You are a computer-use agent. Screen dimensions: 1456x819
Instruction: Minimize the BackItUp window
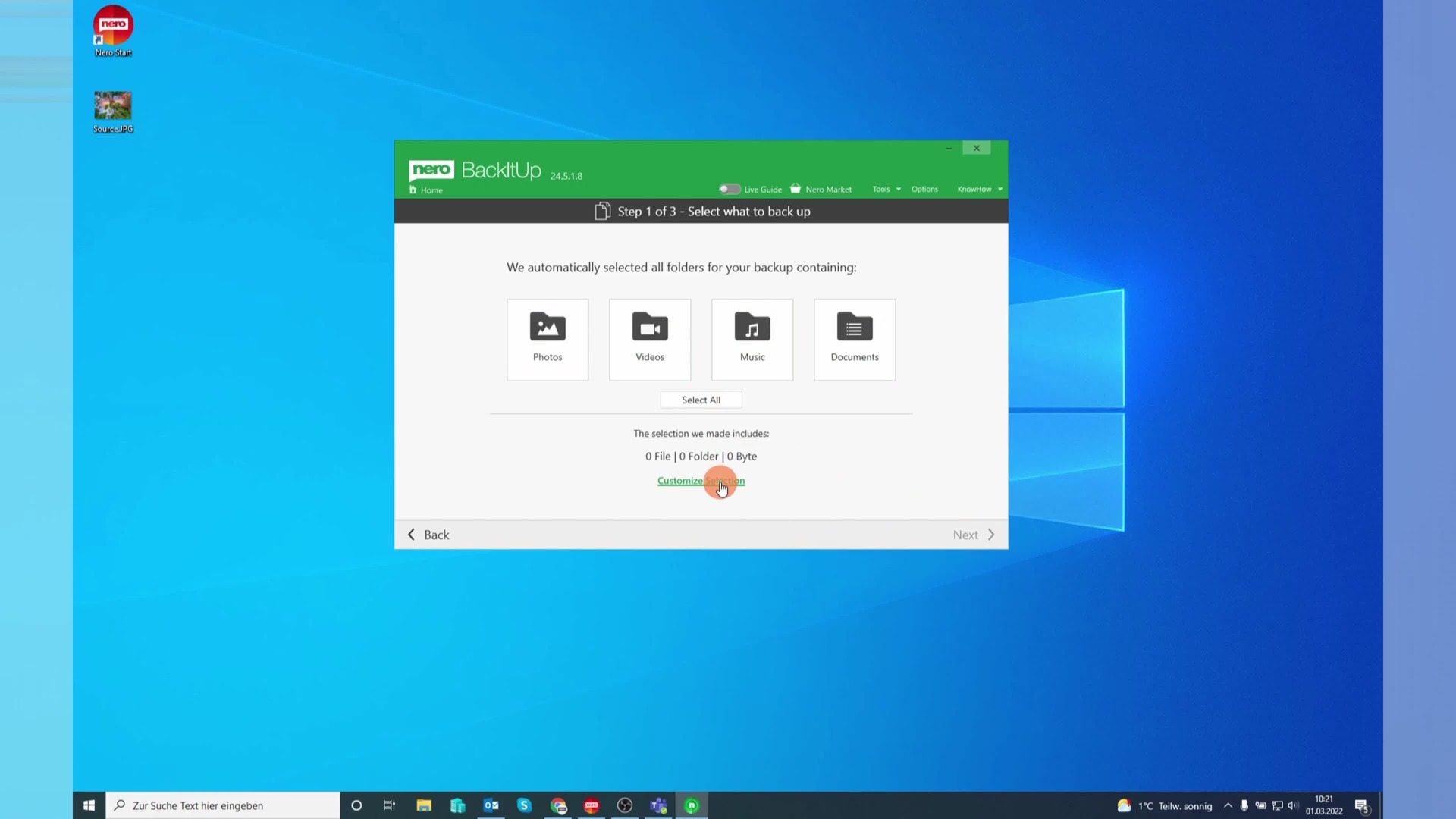point(949,148)
